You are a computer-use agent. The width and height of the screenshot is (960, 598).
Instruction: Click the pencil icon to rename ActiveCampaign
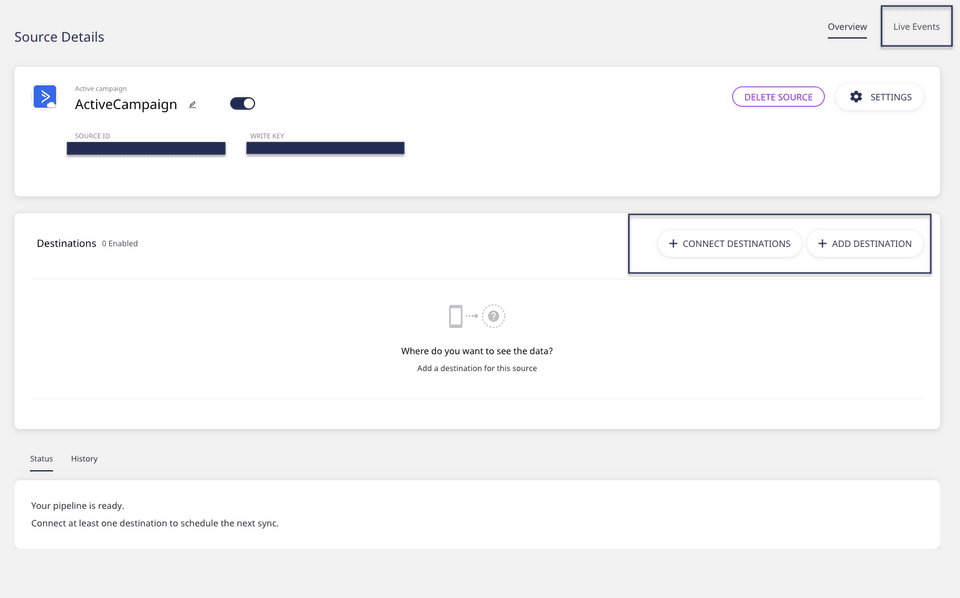pyautogui.click(x=193, y=104)
